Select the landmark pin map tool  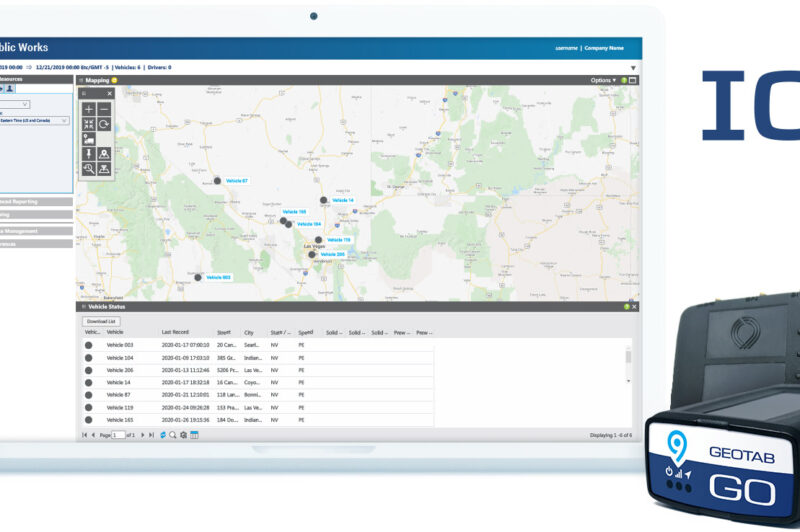click(104, 154)
